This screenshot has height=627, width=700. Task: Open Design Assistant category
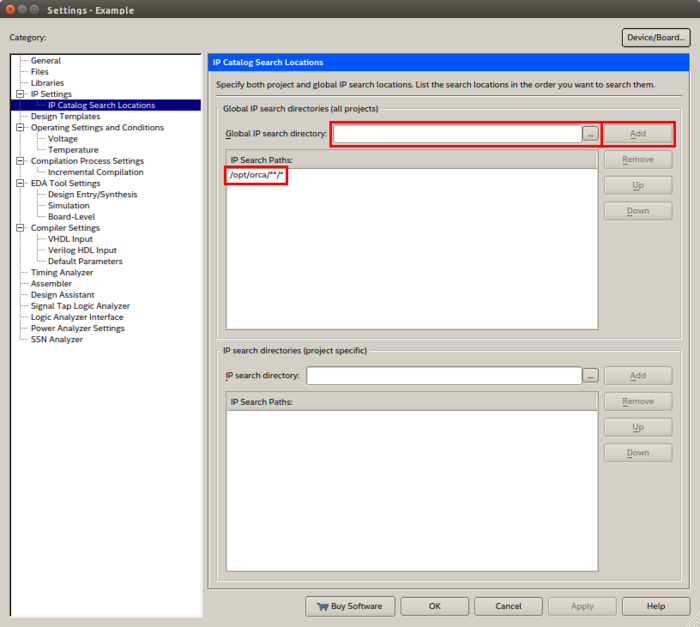tap(62, 295)
